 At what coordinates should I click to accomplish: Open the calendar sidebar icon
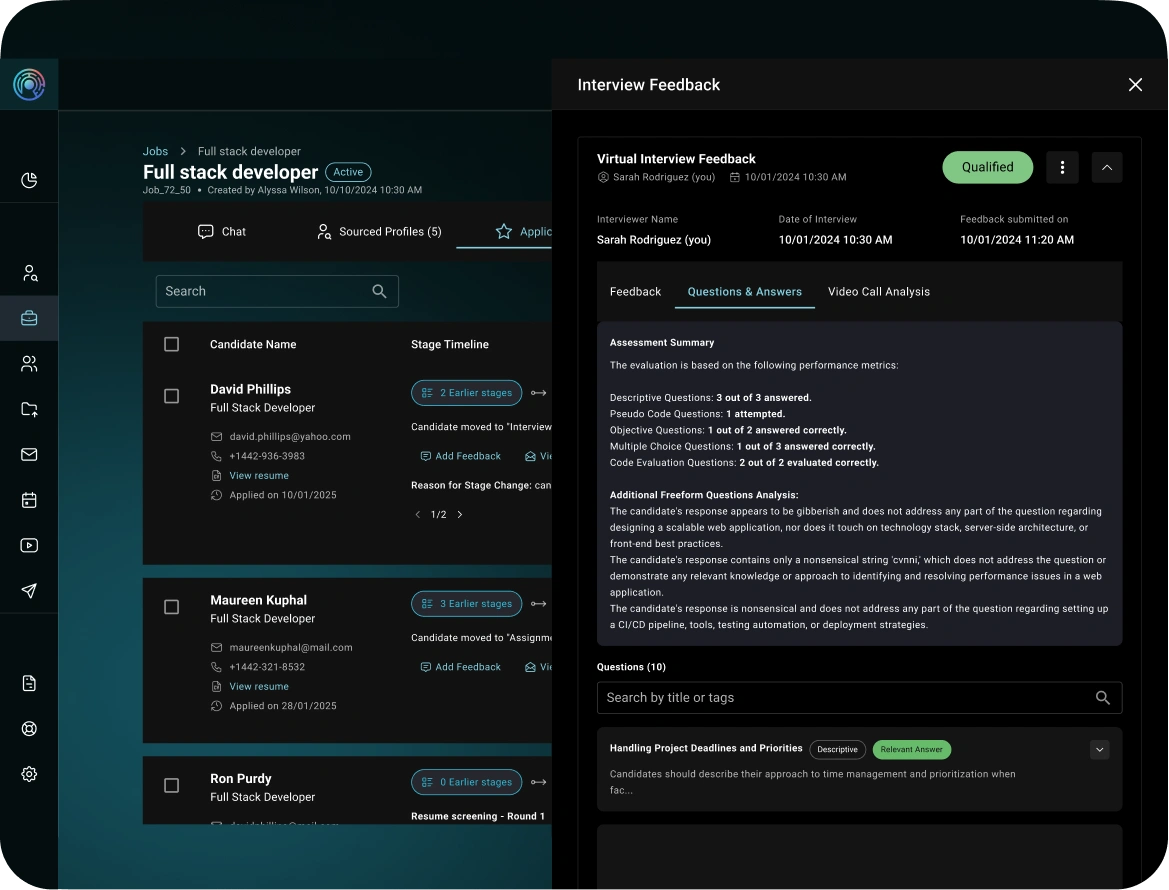pos(29,500)
